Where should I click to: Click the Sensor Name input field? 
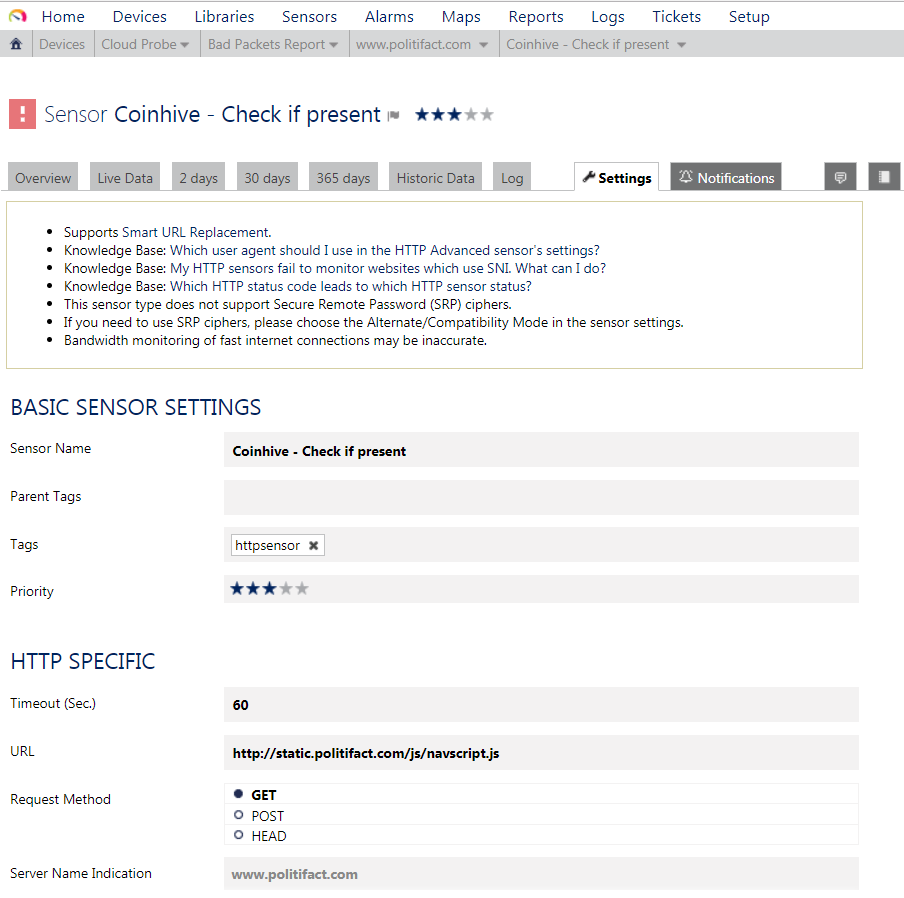tap(541, 450)
